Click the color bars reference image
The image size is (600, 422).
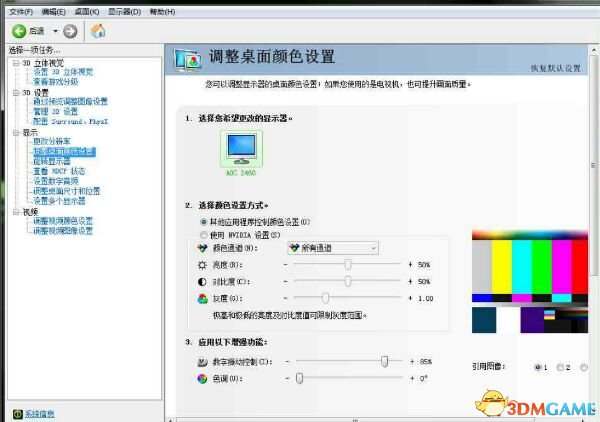(x=530, y=282)
